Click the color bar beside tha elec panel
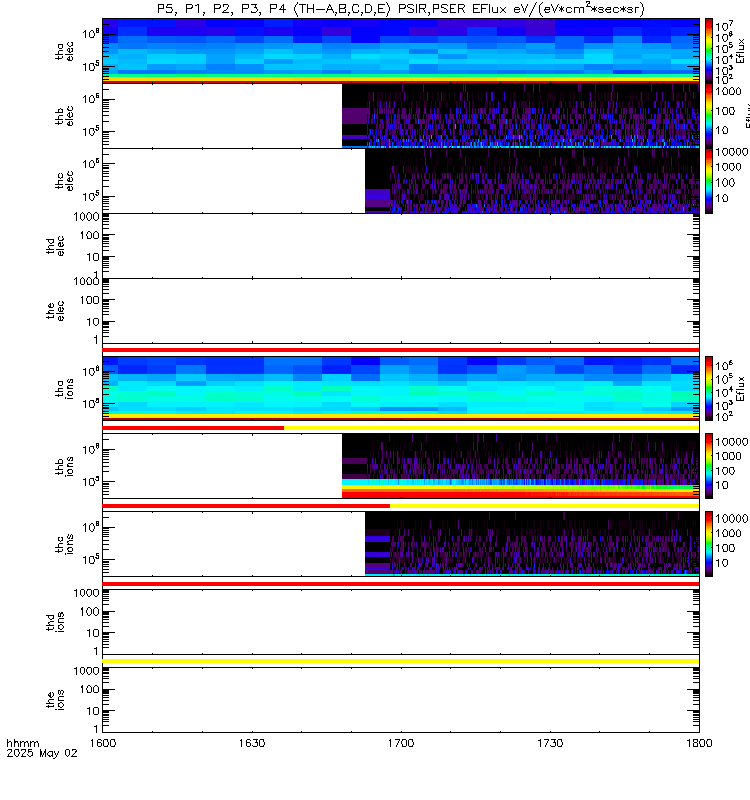Viewport: 750px width, 800px height. 709,51
